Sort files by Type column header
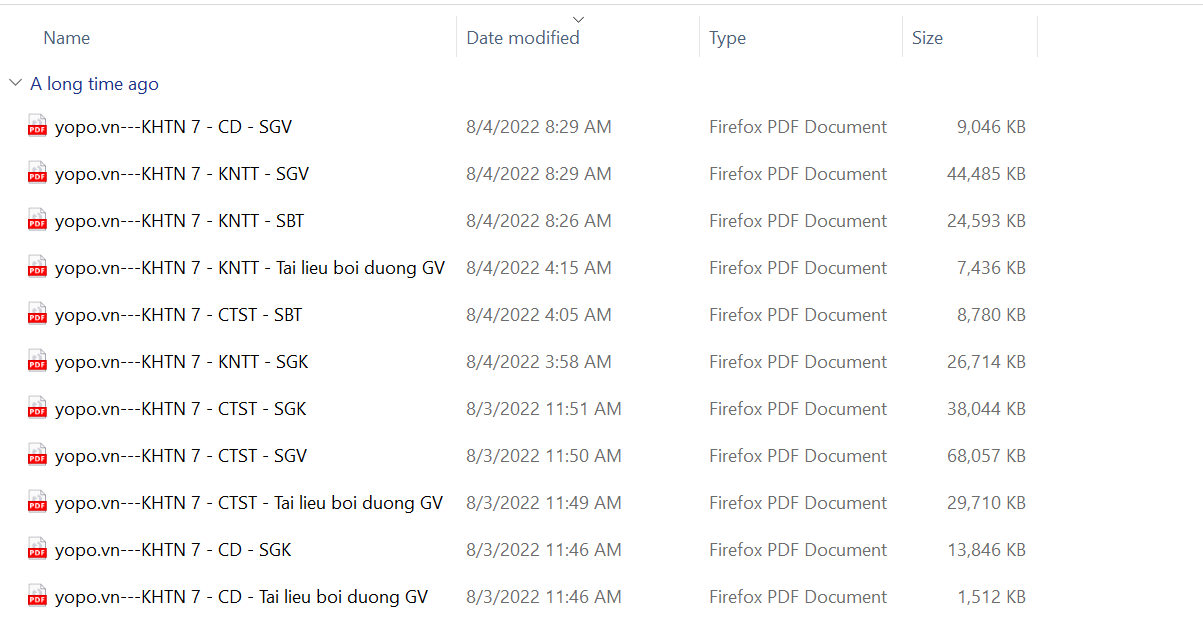This screenshot has height=638, width=1203. pyautogui.click(x=727, y=38)
